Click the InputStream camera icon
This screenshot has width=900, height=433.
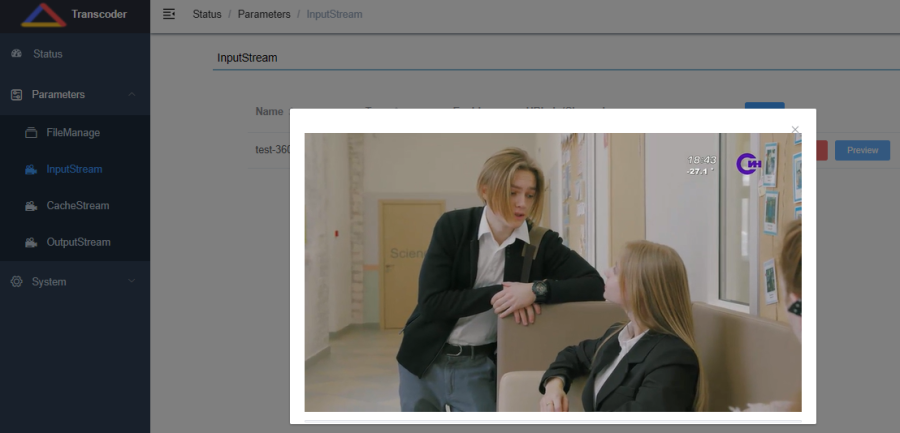pyautogui.click(x=31, y=169)
